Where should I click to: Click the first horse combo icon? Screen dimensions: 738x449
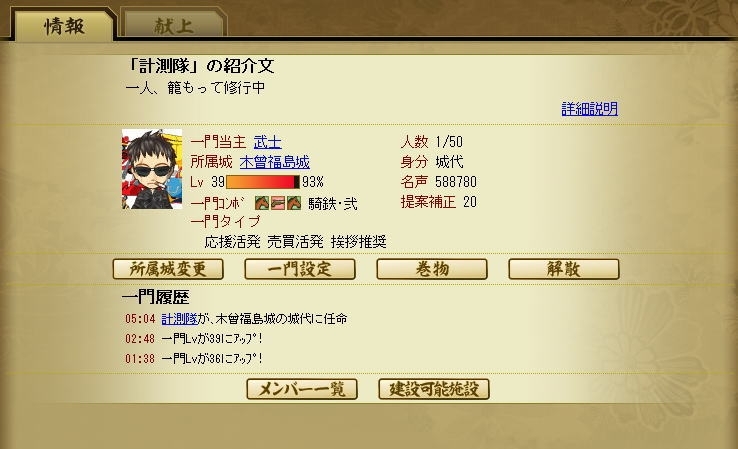click(262, 203)
